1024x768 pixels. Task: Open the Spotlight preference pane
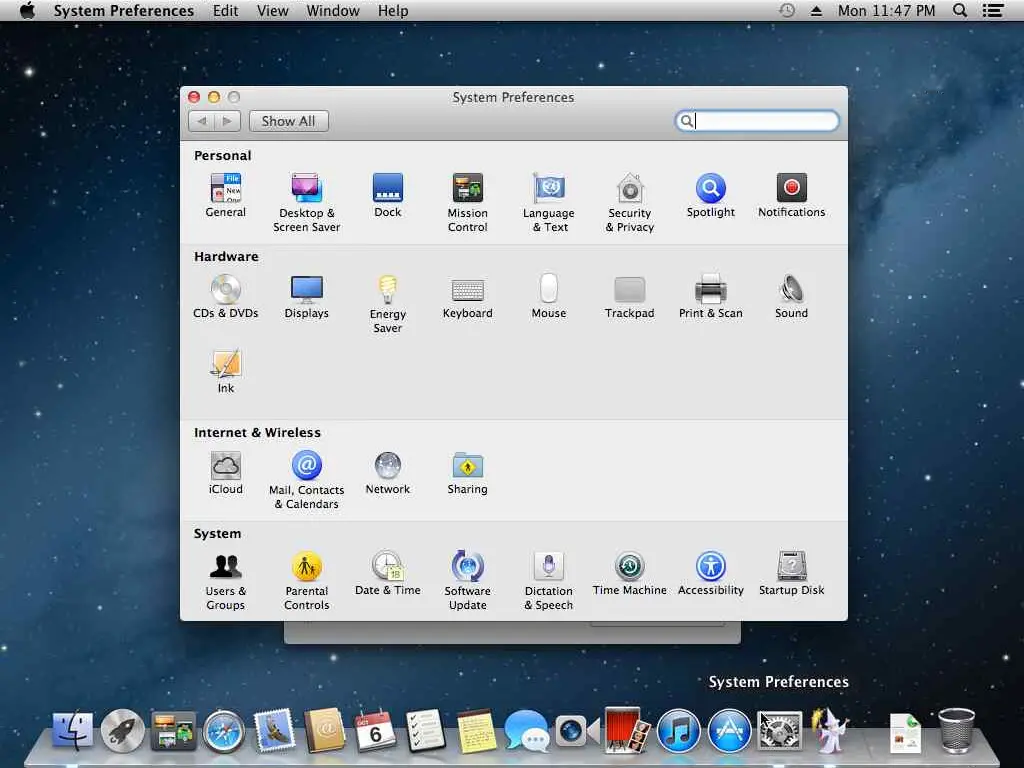pos(711,195)
